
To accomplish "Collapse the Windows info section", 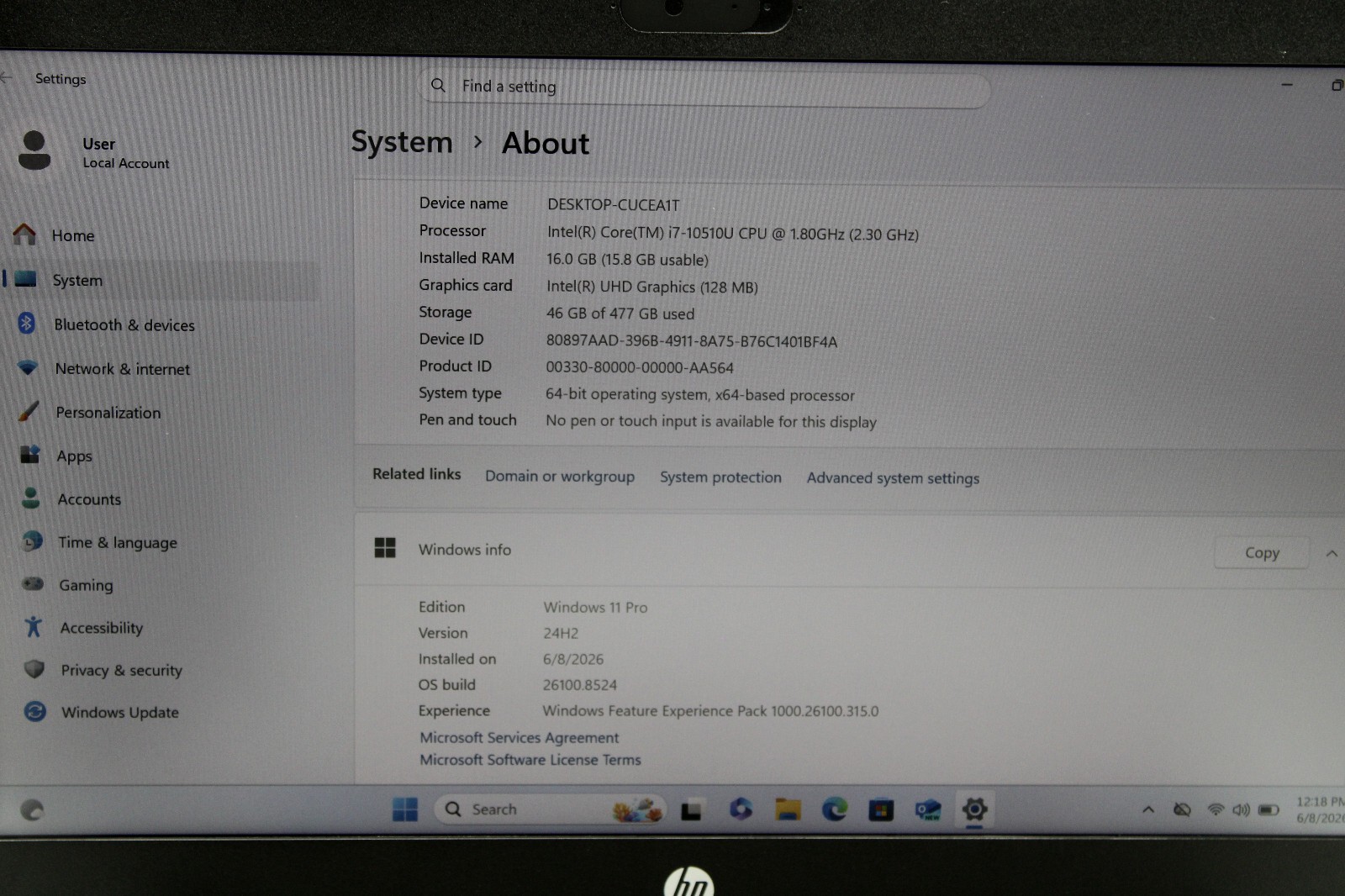I will tap(1332, 553).
